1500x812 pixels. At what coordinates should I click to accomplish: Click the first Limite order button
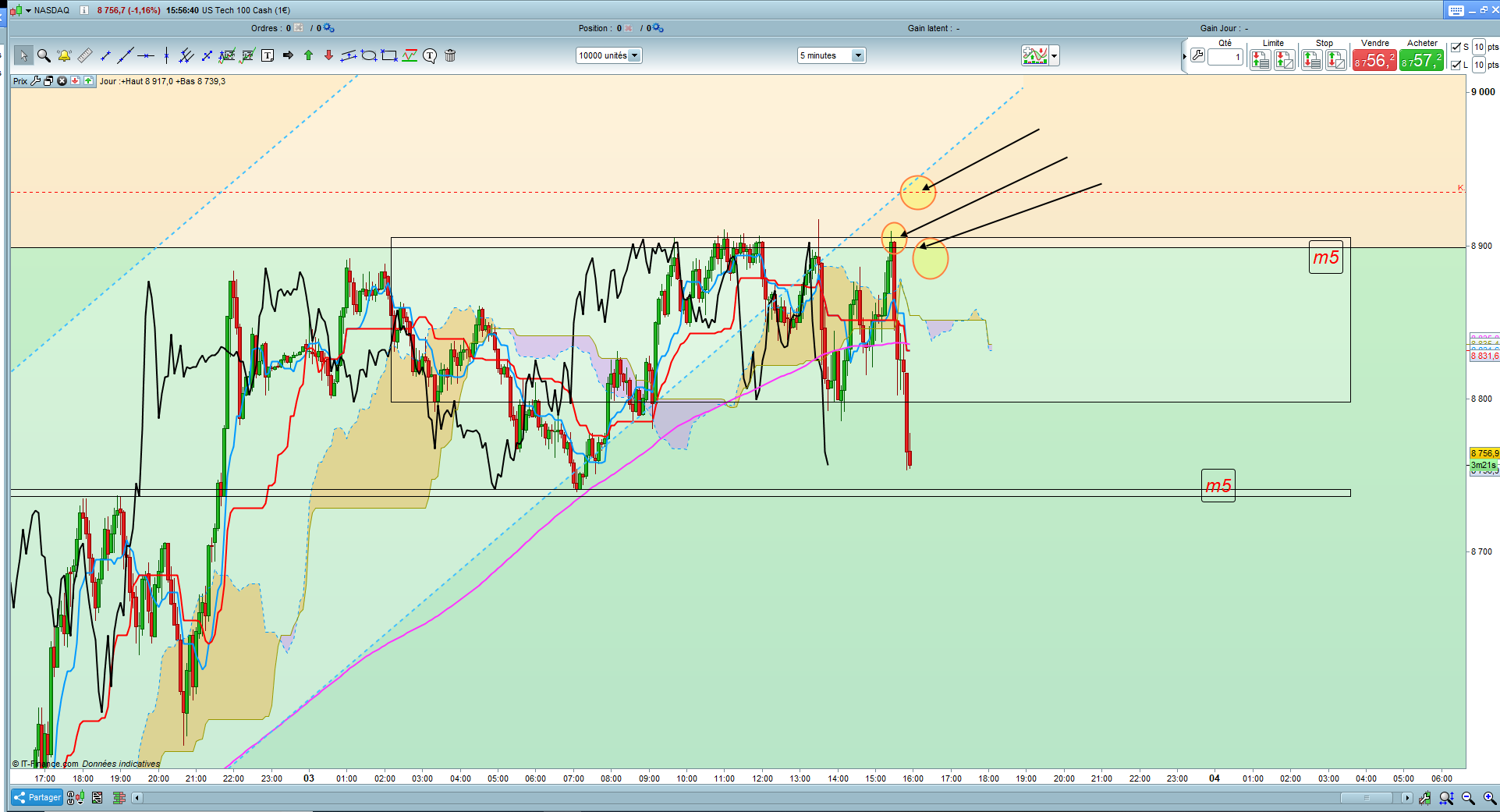pos(1260,60)
